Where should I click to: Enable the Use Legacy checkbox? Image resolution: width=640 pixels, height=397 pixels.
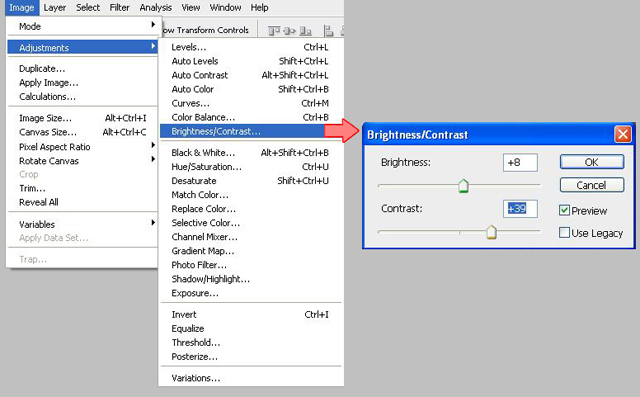[x=564, y=233]
